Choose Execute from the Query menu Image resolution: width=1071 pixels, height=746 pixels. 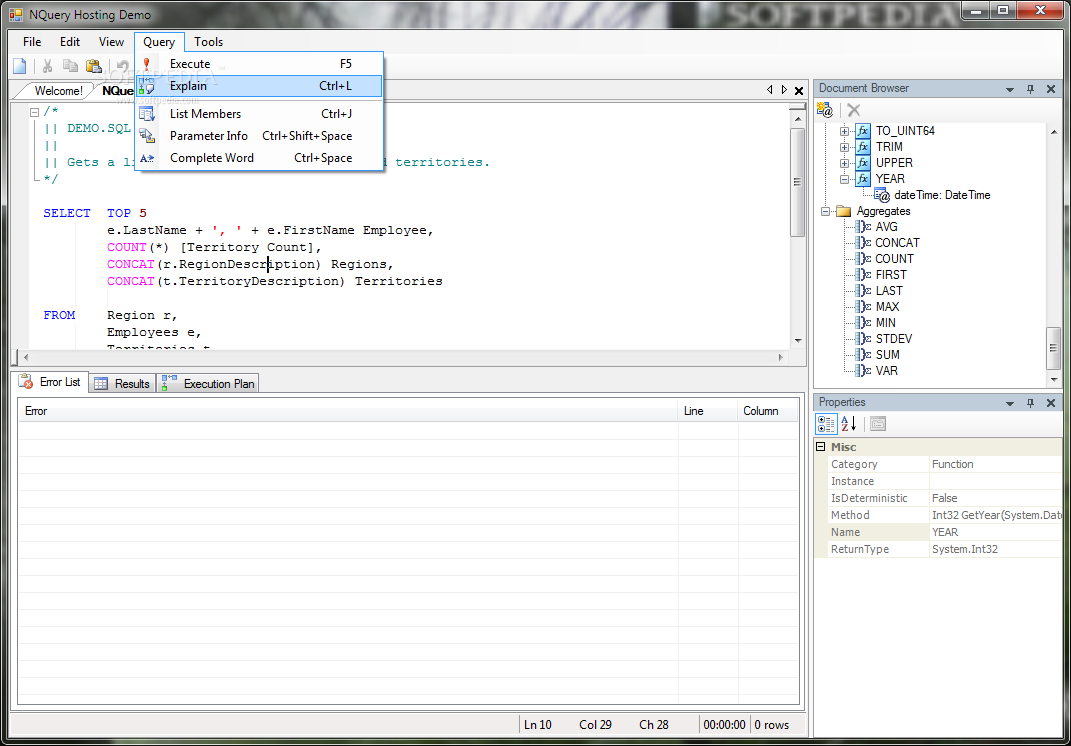point(260,64)
